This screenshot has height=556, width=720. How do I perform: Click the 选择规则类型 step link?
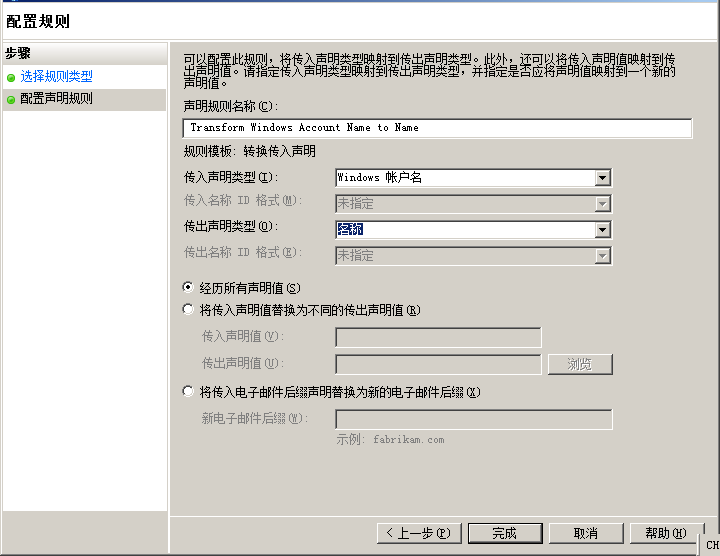click(56, 76)
